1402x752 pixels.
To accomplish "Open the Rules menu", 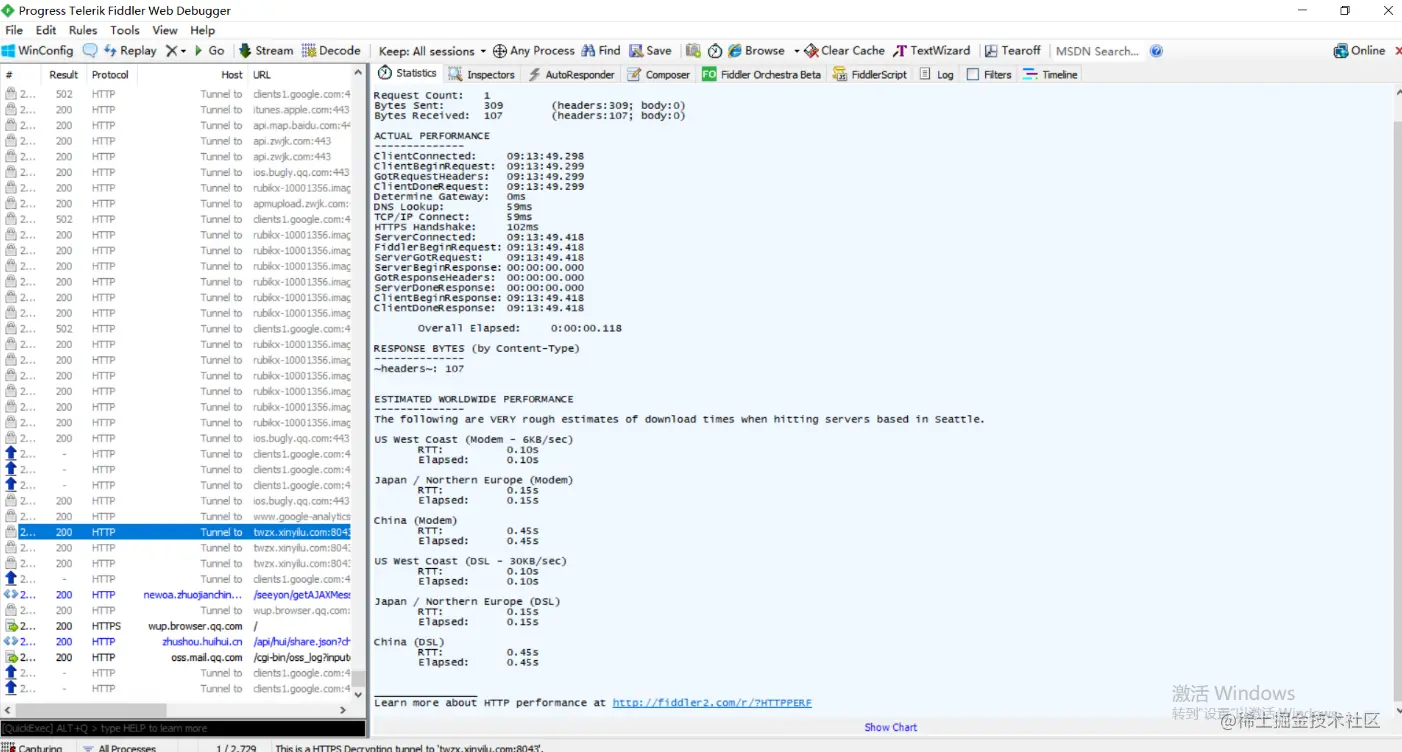I will pyautogui.click(x=83, y=30).
